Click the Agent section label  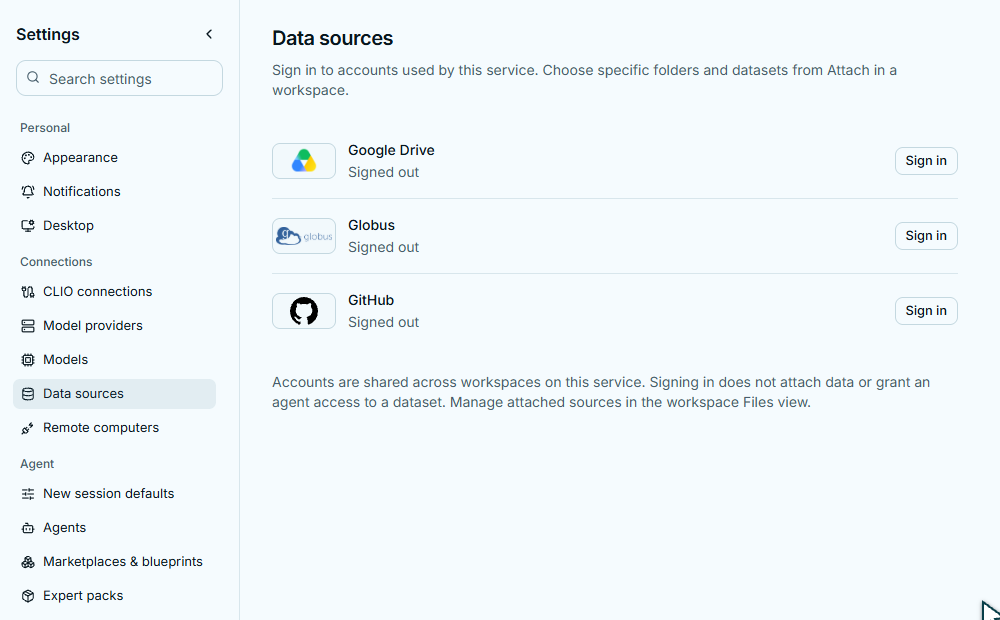[x=37, y=464]
